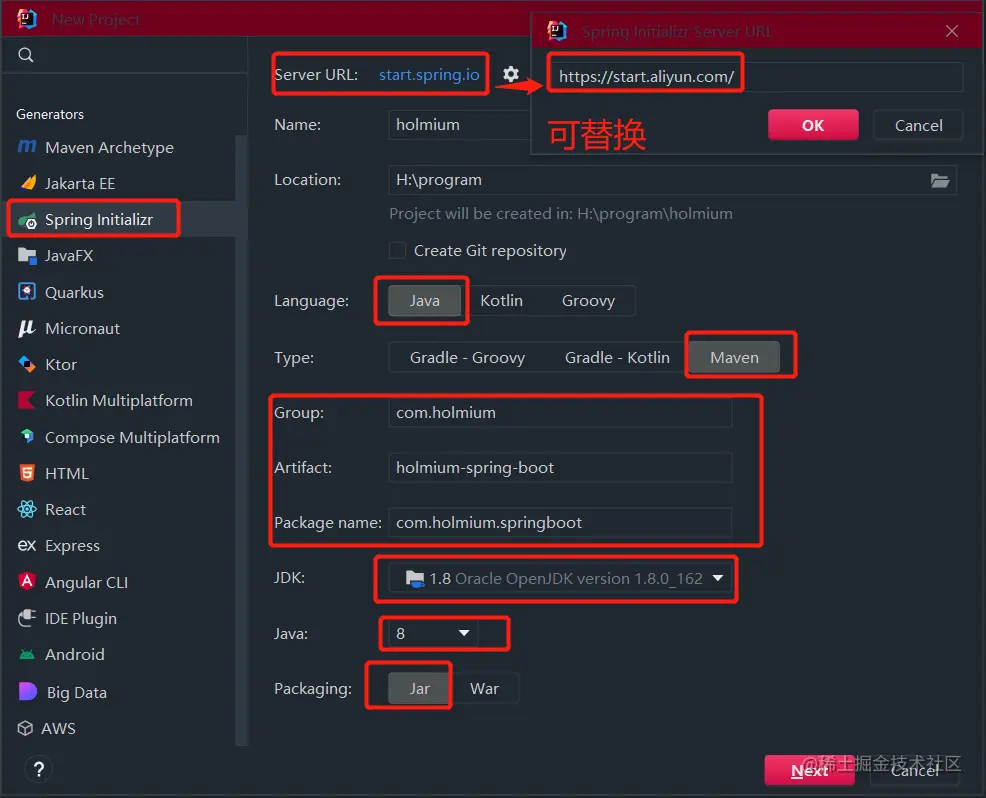The image size is (986, 798).
Task: Click the Android robot icon
Action: tap(27, 655)
